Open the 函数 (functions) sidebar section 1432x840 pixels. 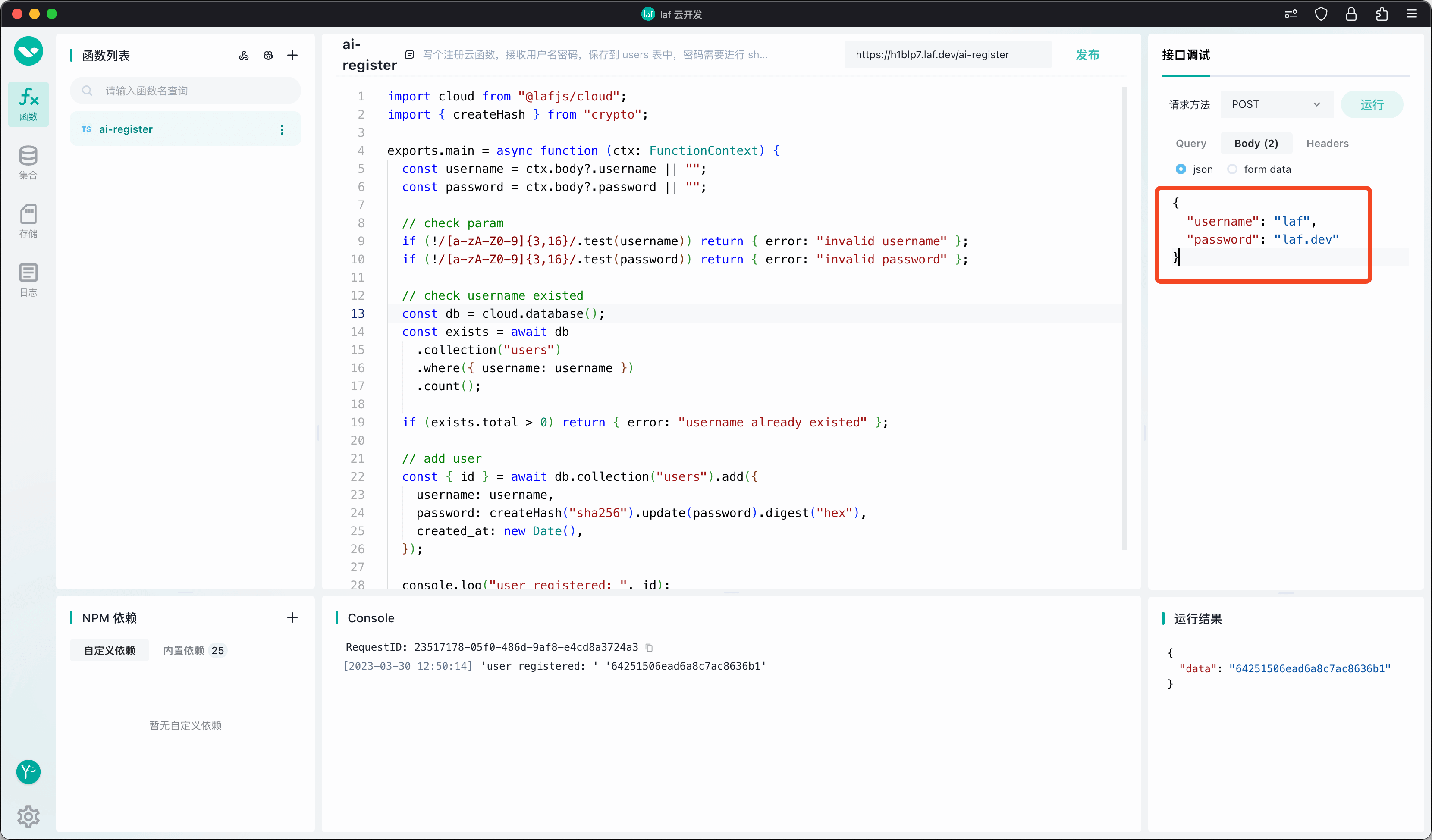[28, 104]
